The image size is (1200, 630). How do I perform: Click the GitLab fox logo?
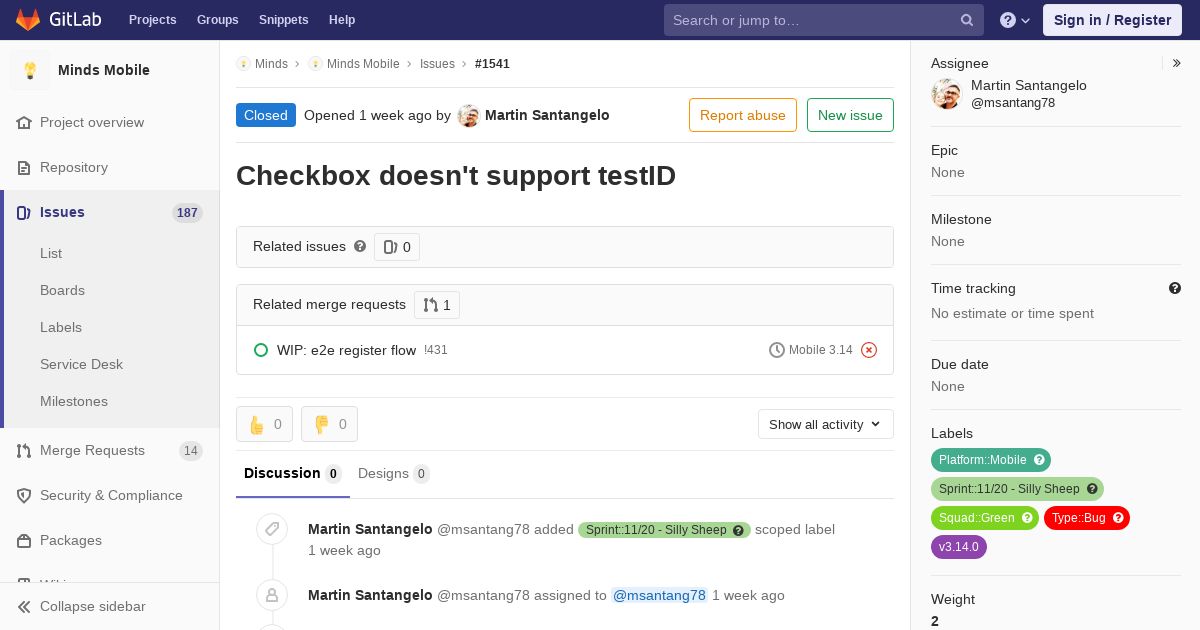coord(28,19)
